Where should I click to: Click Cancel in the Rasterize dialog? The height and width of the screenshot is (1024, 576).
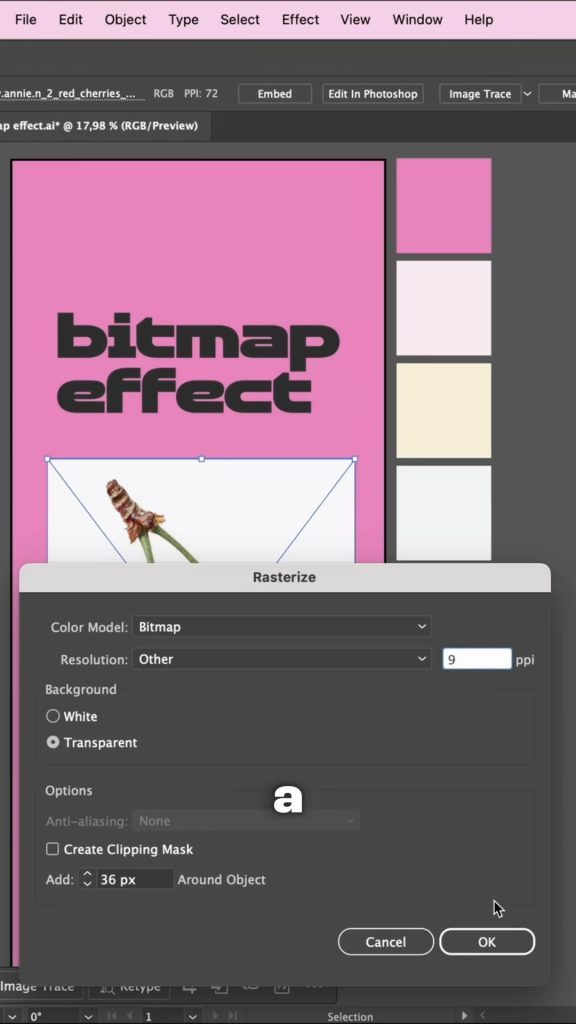pyautogui.click(x=386, y=942)
